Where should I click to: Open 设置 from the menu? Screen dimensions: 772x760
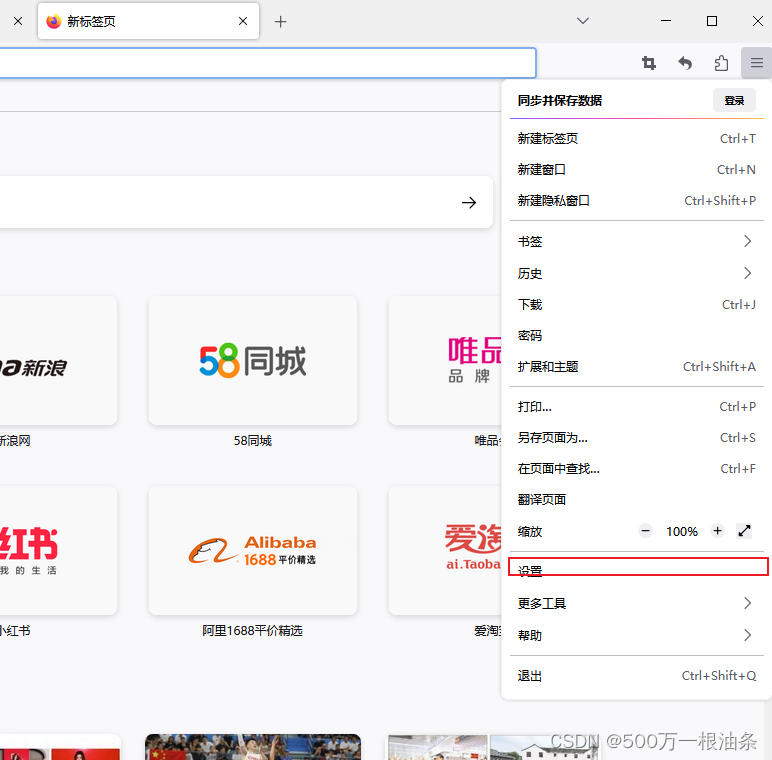point(637,571)
